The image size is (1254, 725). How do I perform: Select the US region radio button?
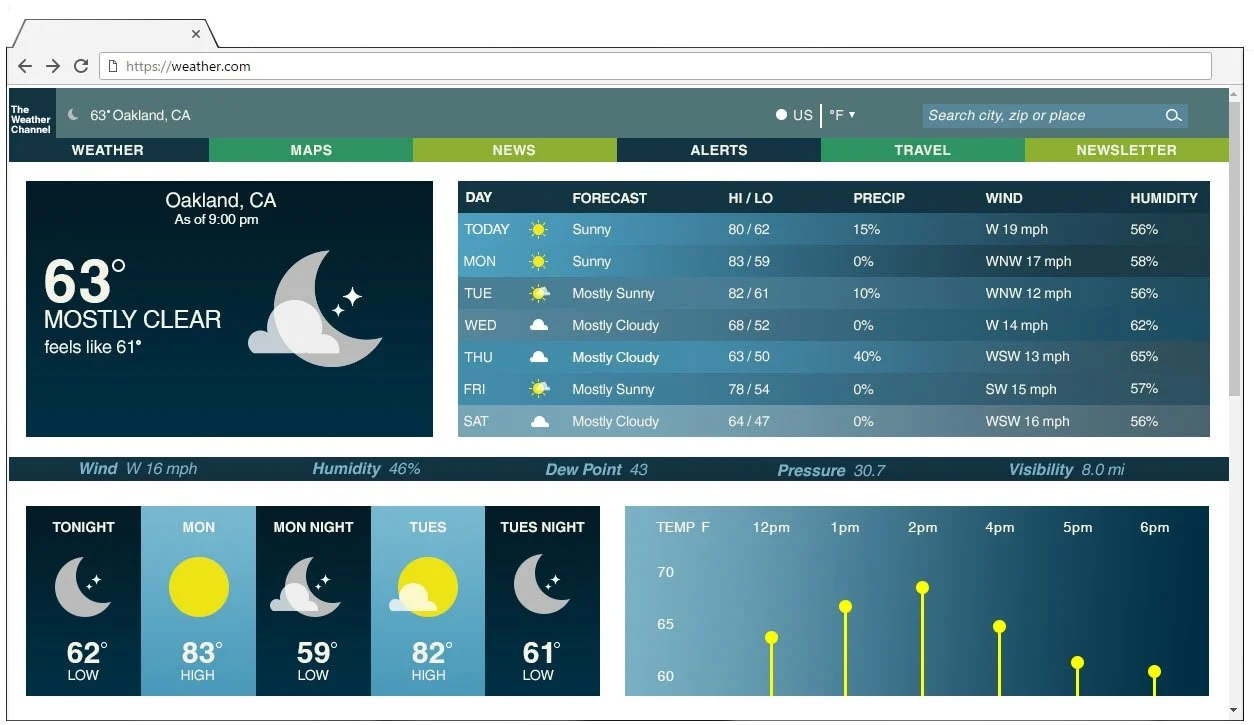click(x=781, y=115)
